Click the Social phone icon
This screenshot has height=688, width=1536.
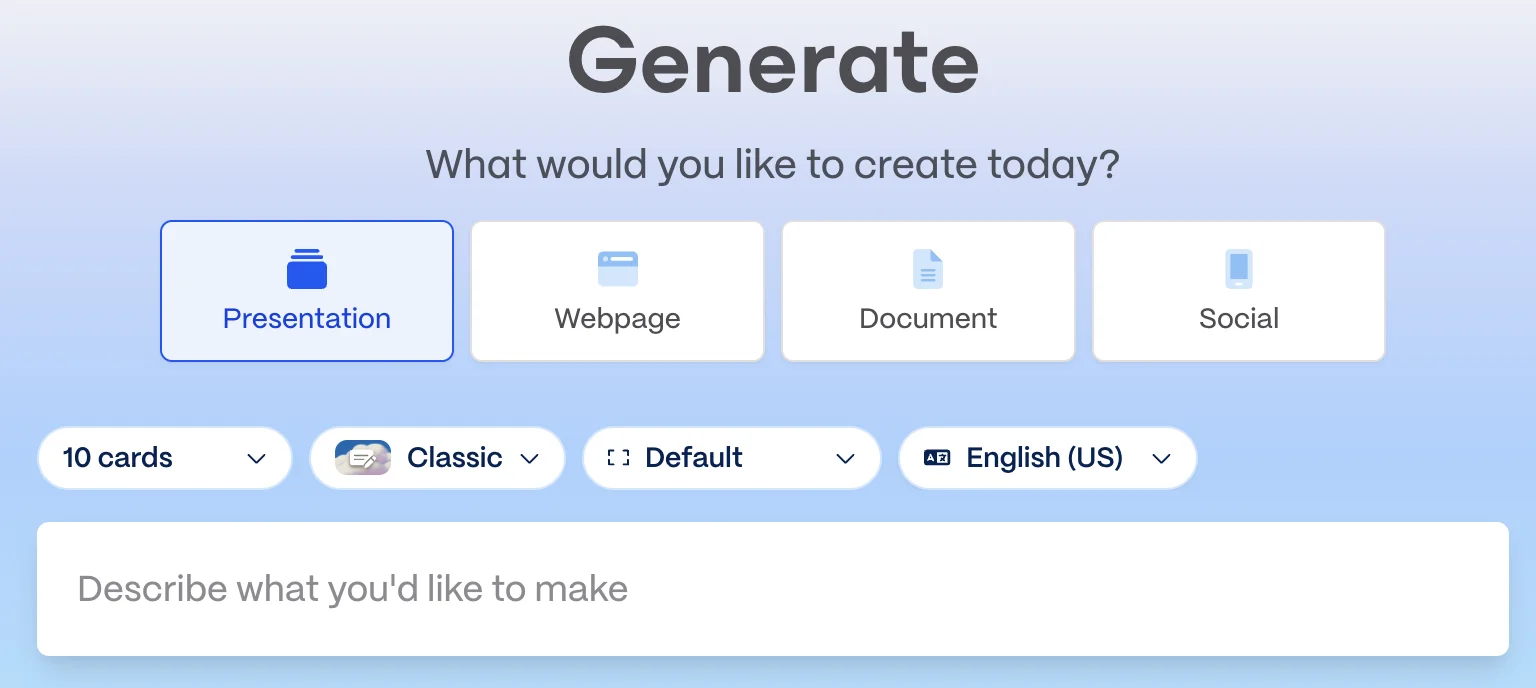coord(1239,269)
